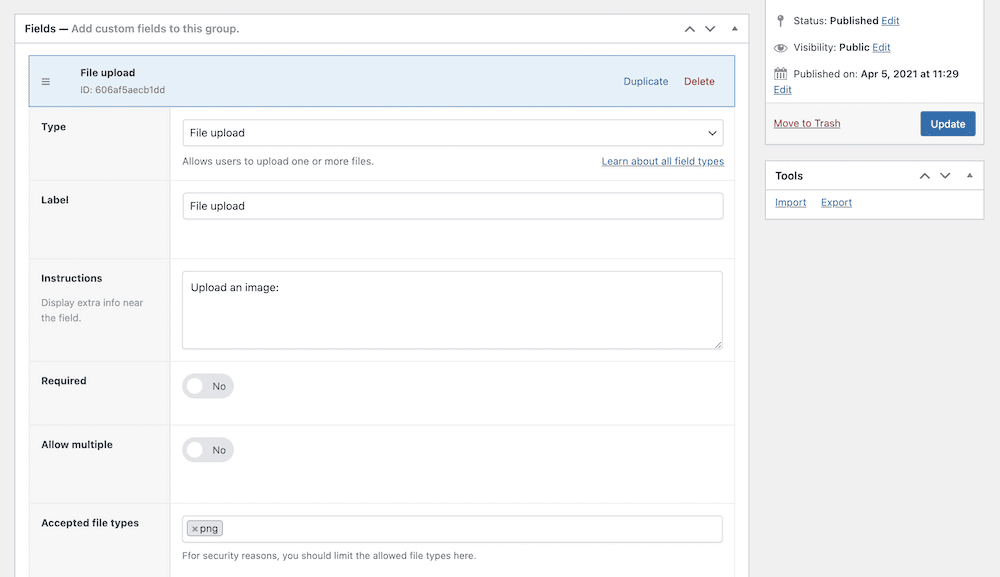Click the up arrow on the Tools panel
1000x577 pixels.
click(924, 176)
